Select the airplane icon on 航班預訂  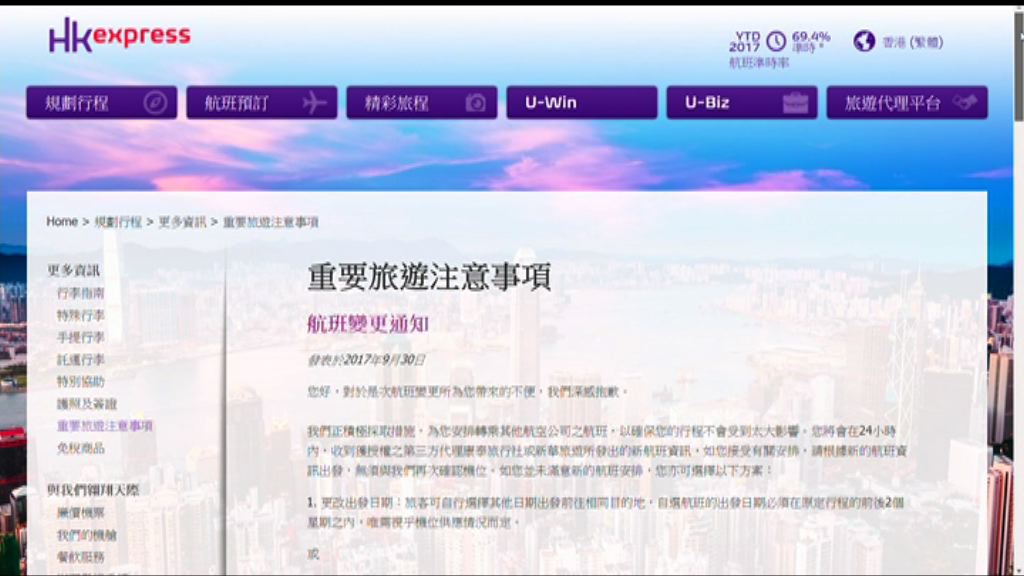tap(315, 102)
